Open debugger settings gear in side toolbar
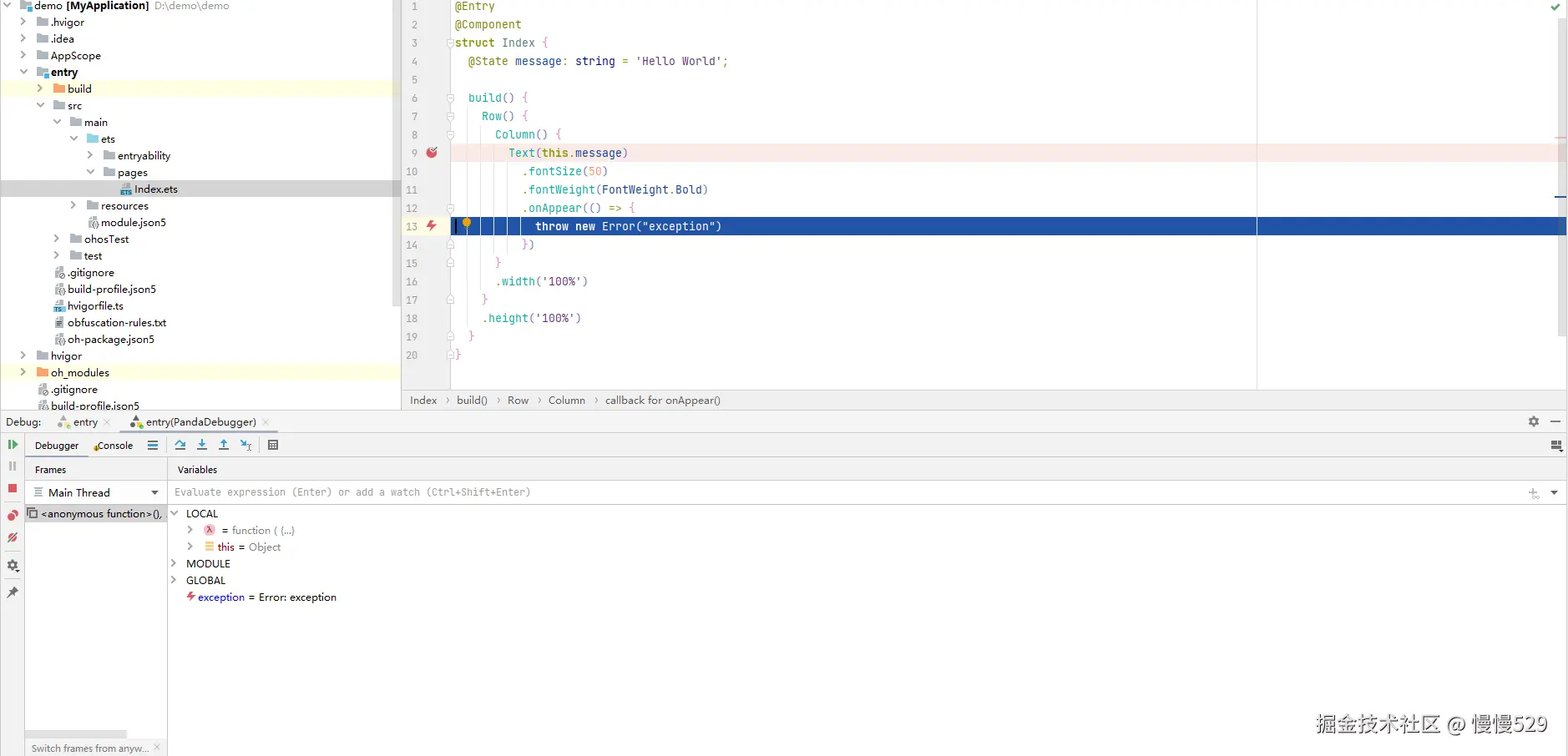The height and width of the screenshot is (756, 1568). pos(13,566)
